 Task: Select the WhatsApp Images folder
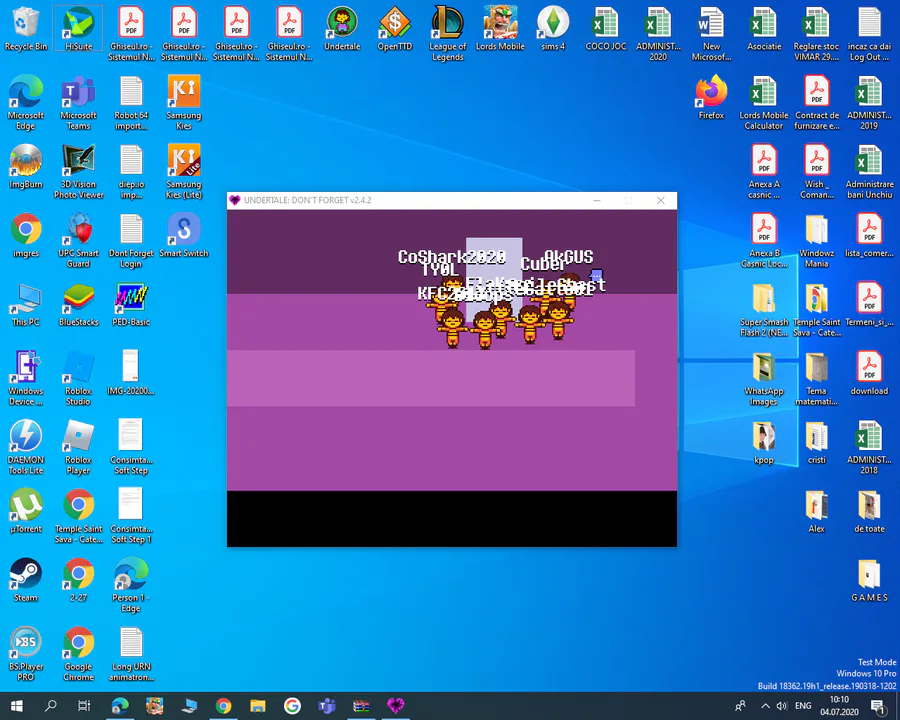[x=764, y=378]
